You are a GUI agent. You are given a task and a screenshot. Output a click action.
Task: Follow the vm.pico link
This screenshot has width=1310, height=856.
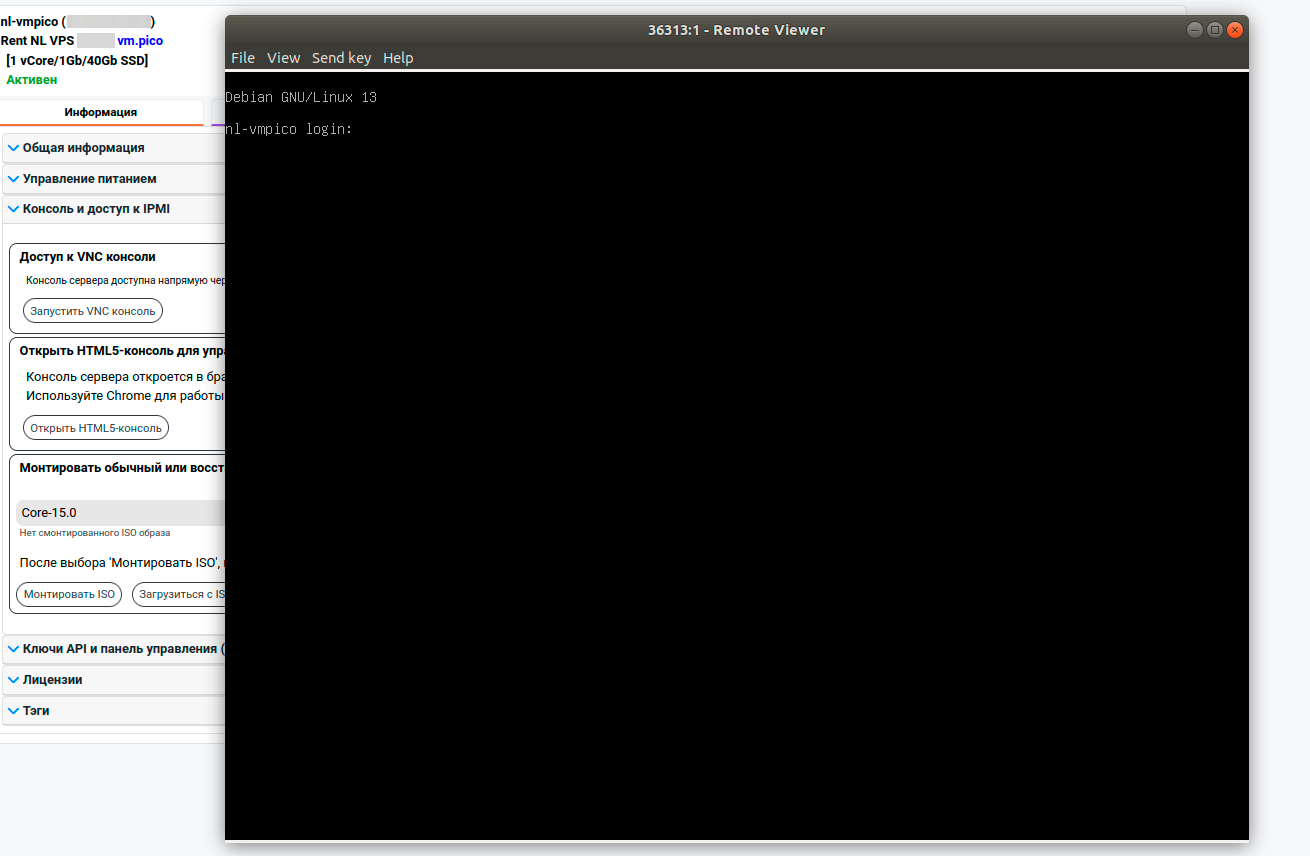pyautogui.click(x=140, y=41)
